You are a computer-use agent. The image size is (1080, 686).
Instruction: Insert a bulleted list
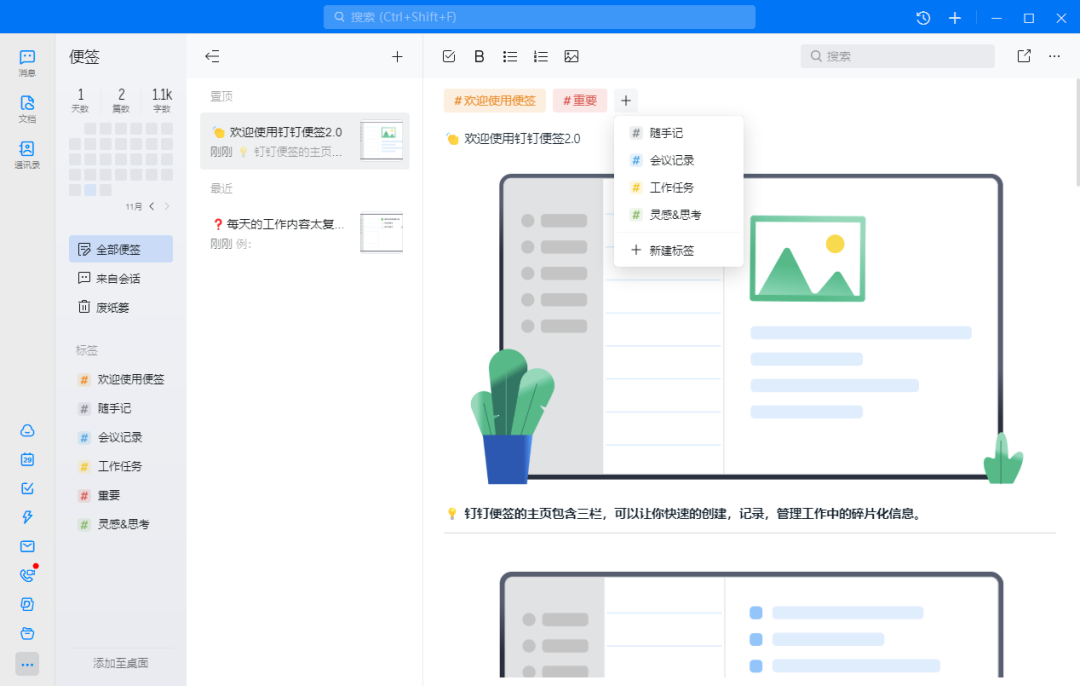tap(510, 56)
